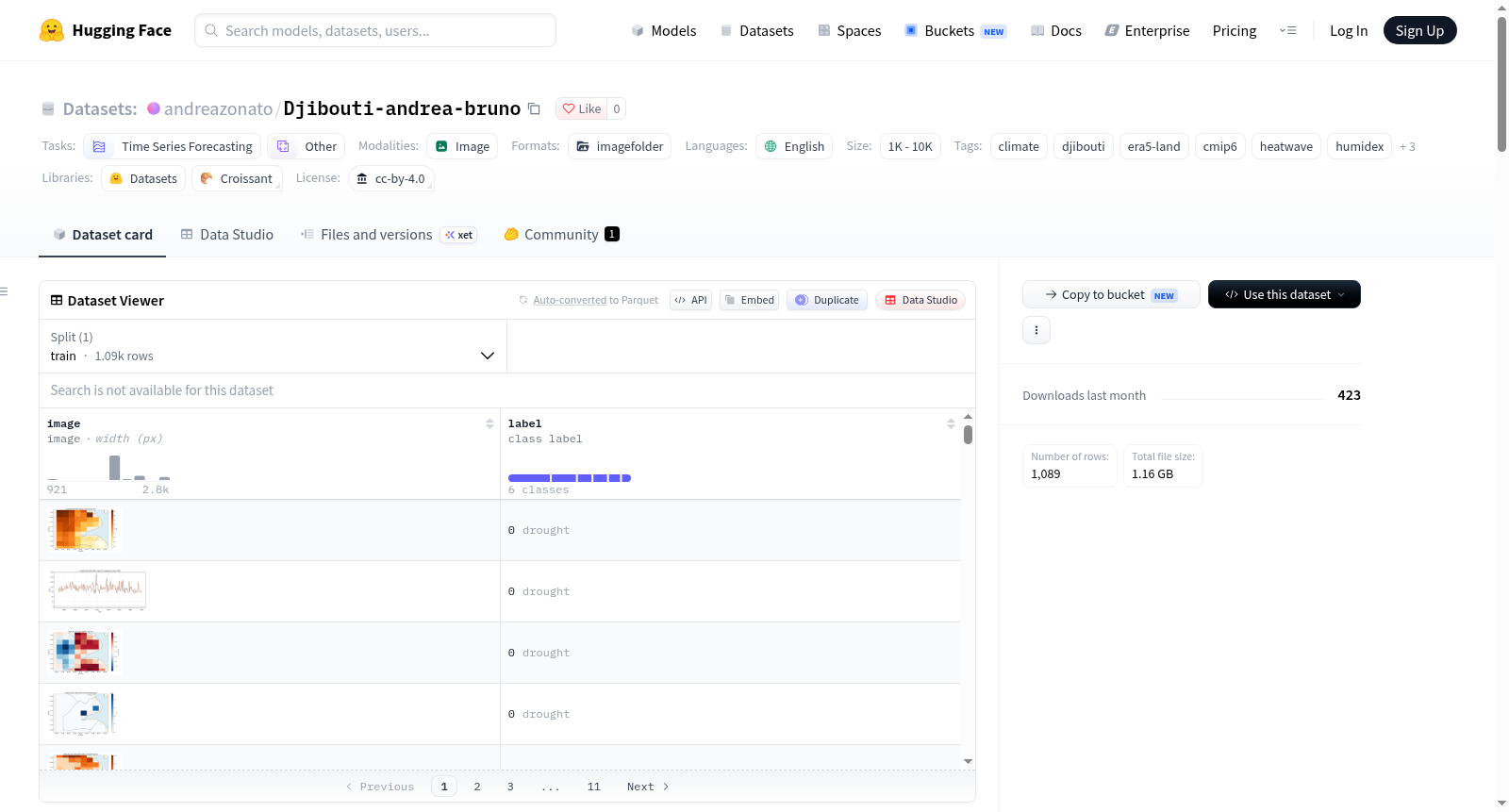
Task: Open the Datasets page from the top nav
Action: pyautogui.click(x=757, y=30)
